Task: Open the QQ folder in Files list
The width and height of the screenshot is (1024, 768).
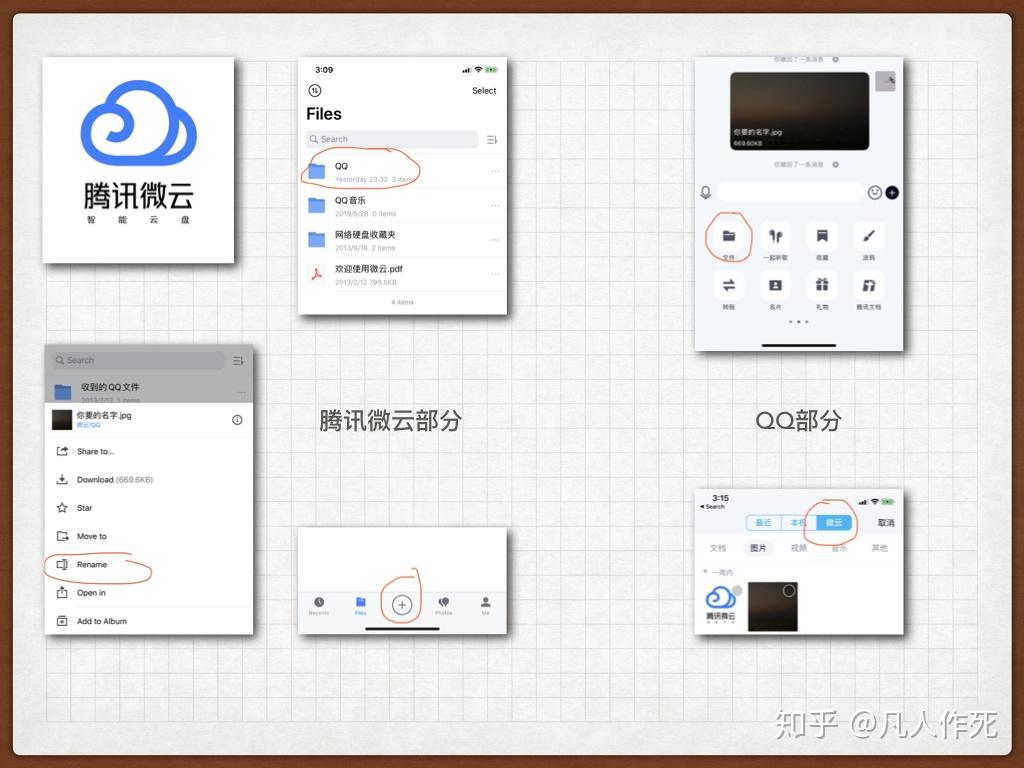Action: tap(402, 172)
